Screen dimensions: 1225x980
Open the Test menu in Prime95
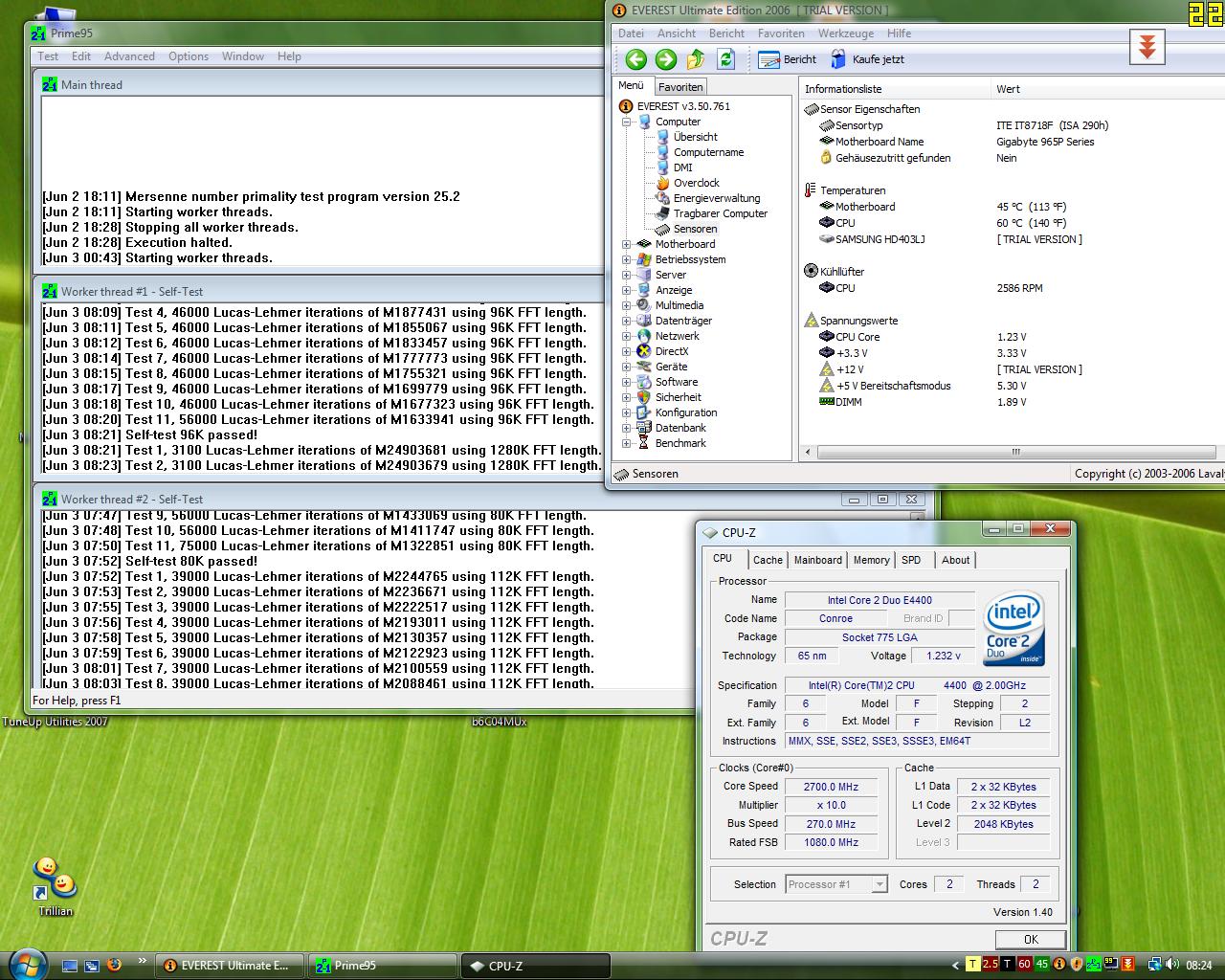48,56
